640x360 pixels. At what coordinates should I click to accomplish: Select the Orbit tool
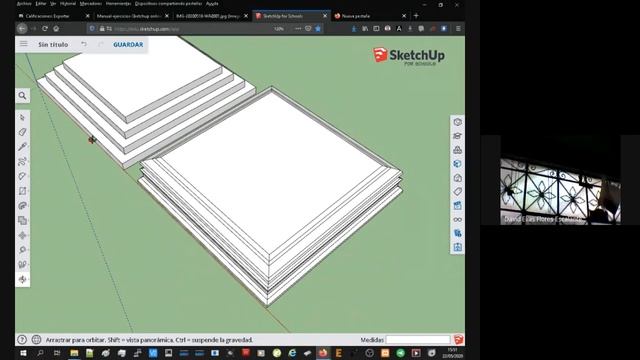point(22,279)
